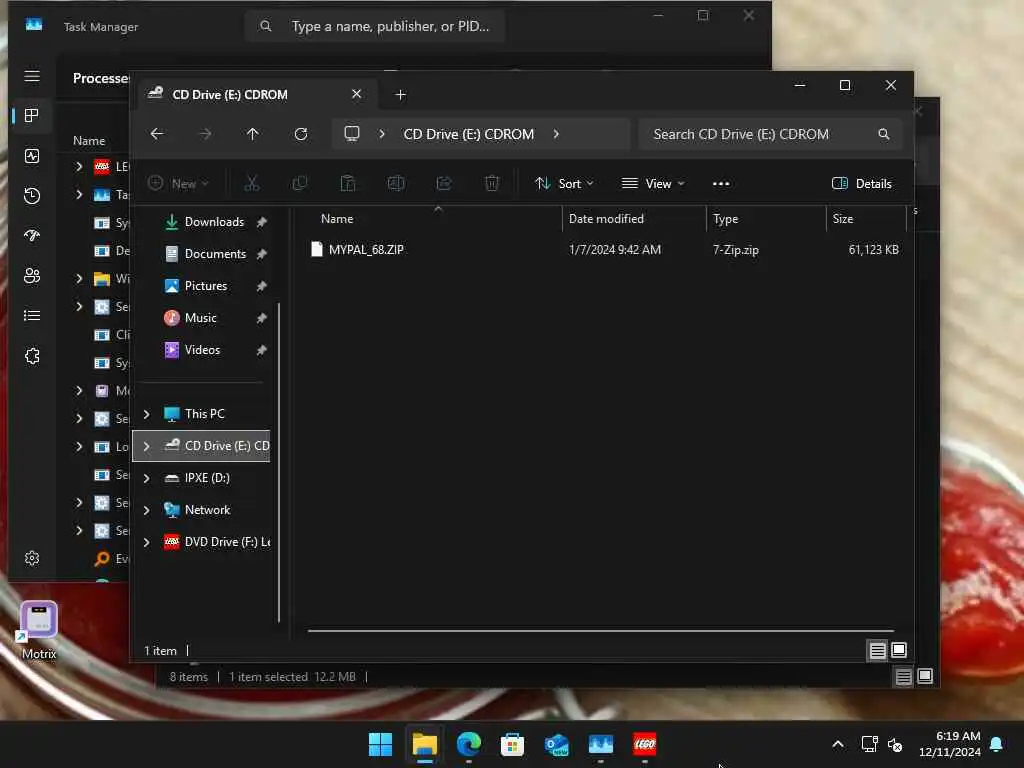This screenshot has width=1024, height=768.
Task: Open the notification bell in taskbar
Action: click(x=997, y=744)
